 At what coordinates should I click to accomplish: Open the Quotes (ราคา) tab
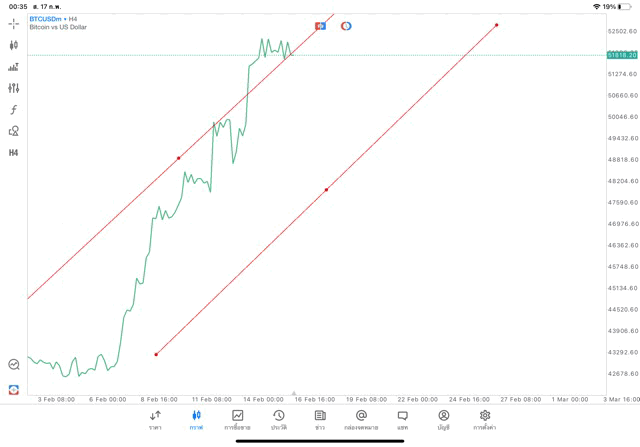[x=155, y=419]
